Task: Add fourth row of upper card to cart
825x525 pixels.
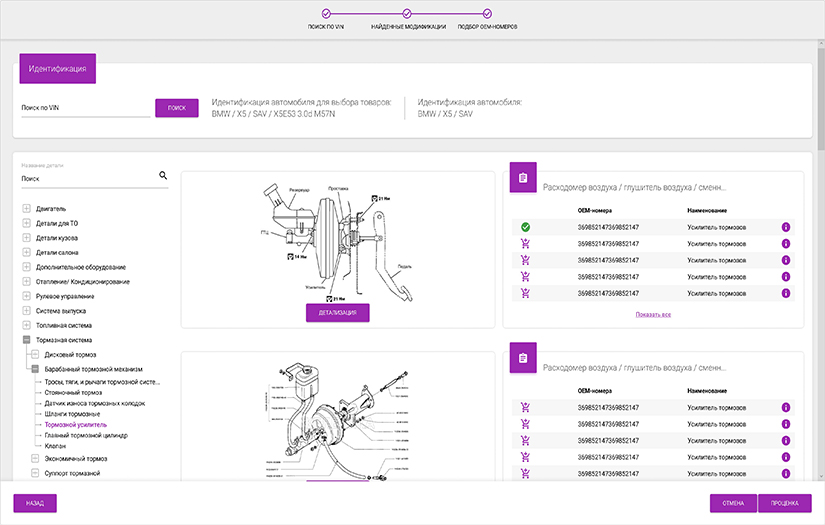Action: coord(525,277)
